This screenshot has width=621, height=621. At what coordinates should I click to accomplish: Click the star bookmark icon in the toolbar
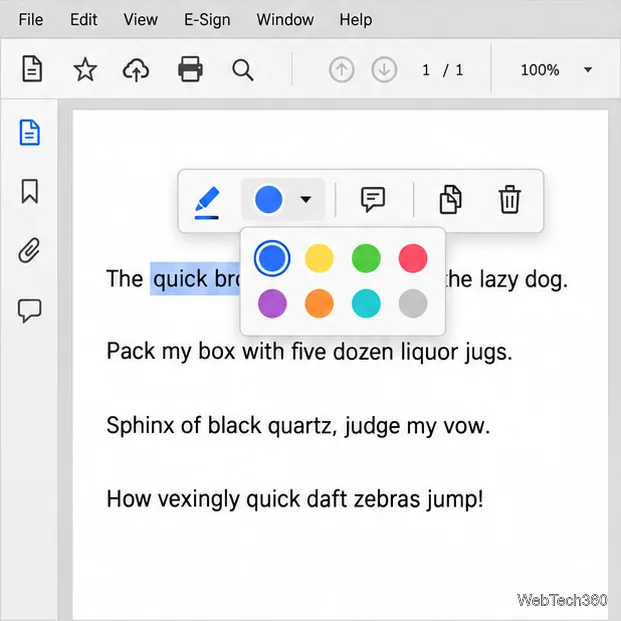(85, 70)
